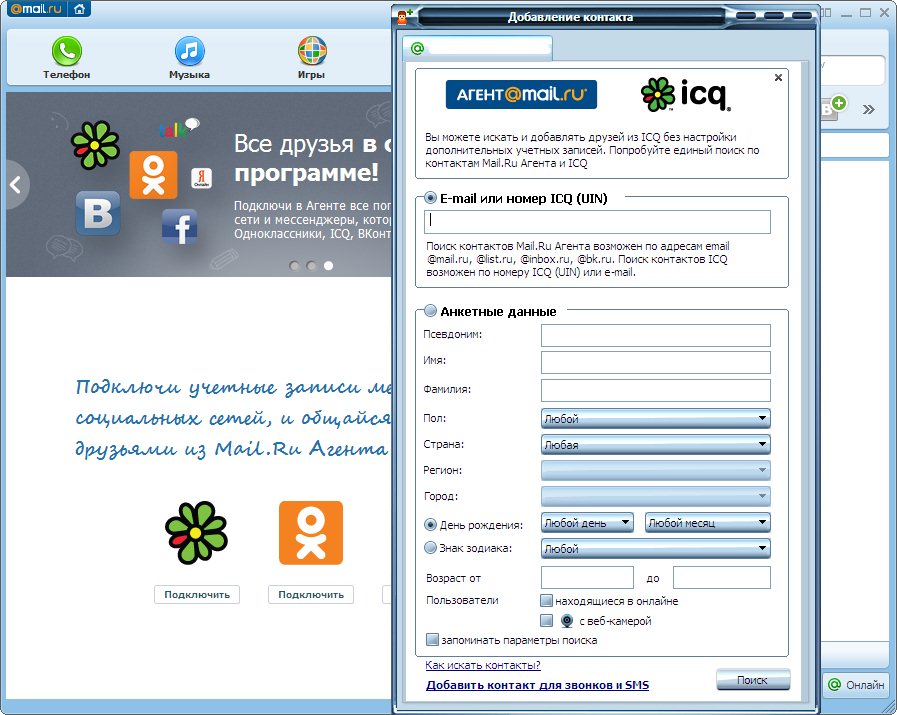Open the Игры games icon
Image resolution: width=897 pixels, height=715 pixels.
click(x=312, y=51)
